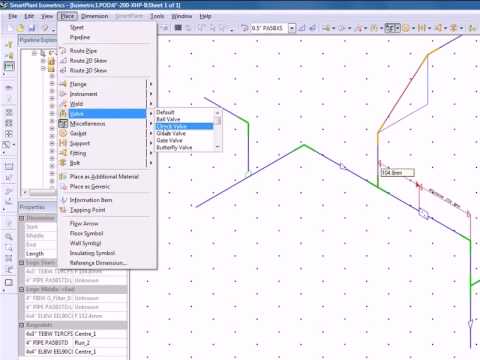480x360 pixels.
Task: Open the File menu
Action: pyautogui.click(x=13, y=16)
